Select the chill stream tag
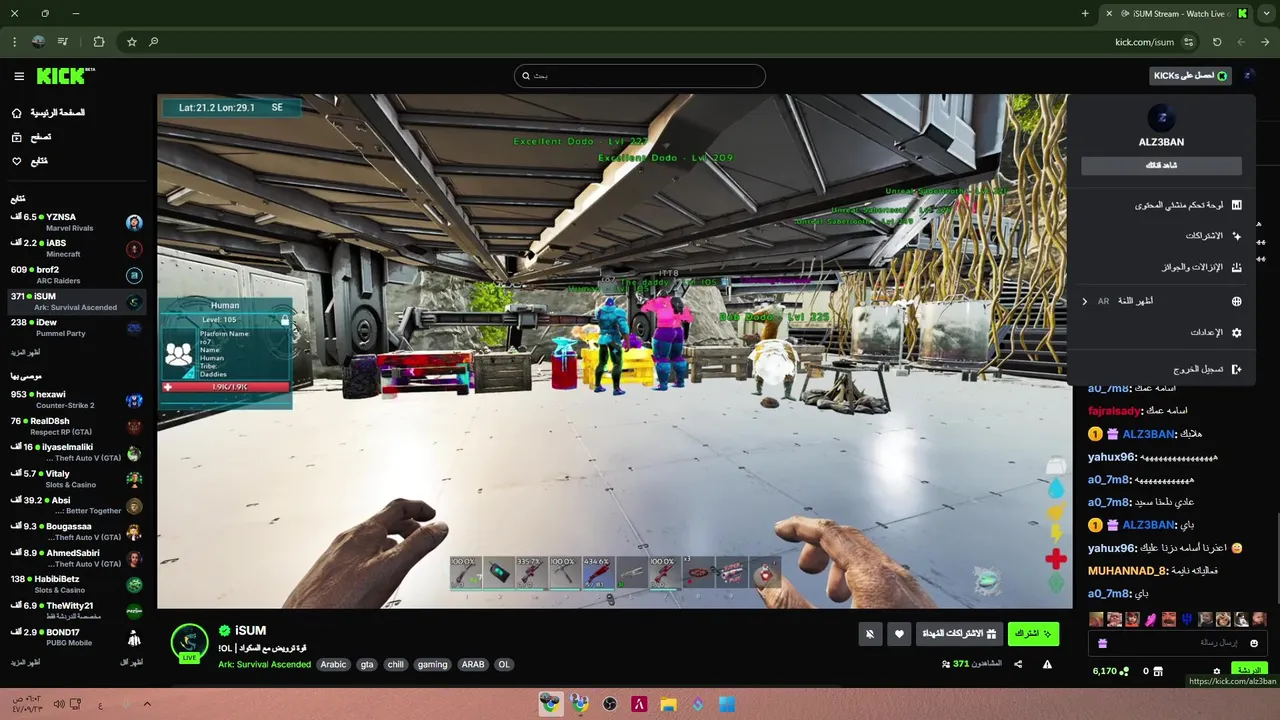 click(x=396, y=664)
